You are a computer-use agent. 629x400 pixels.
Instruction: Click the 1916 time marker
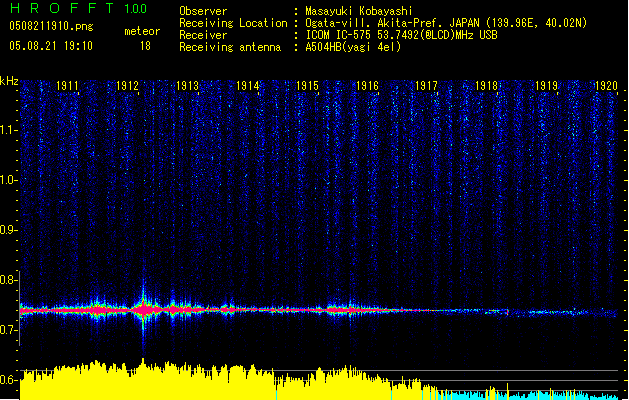[367, 86]
